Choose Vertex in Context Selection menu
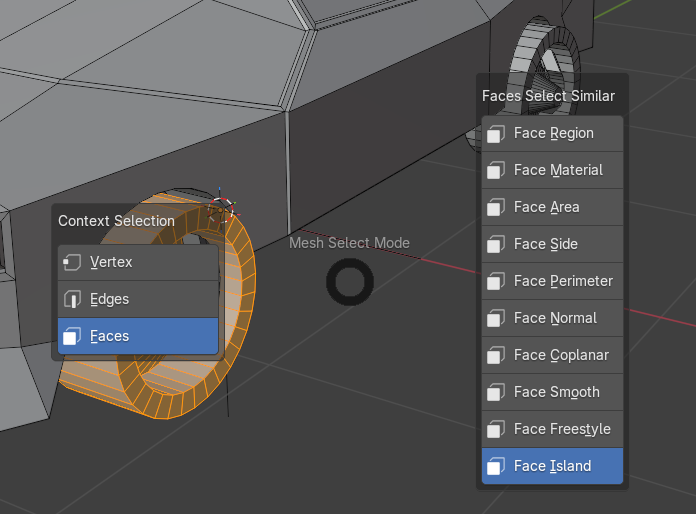The image size is (696, 514). pyautogui.click(x=138, y=262)
